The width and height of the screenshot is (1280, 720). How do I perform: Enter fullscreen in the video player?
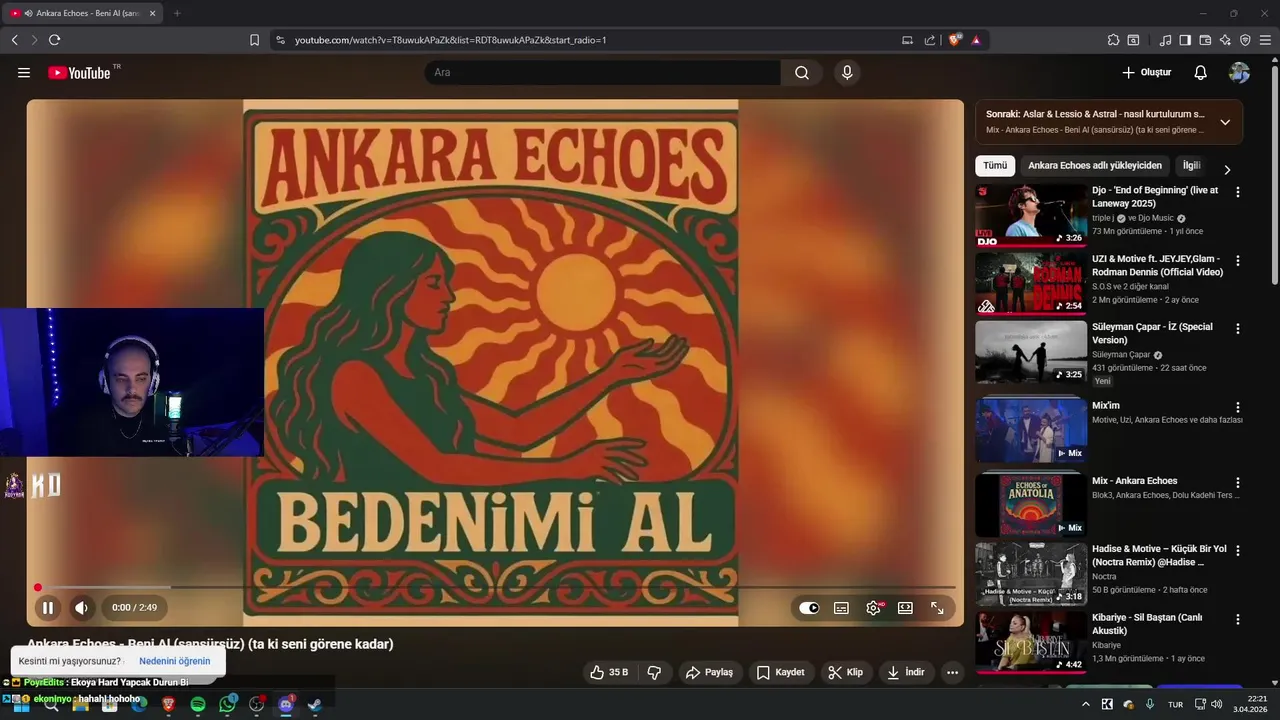coord(937,608)
